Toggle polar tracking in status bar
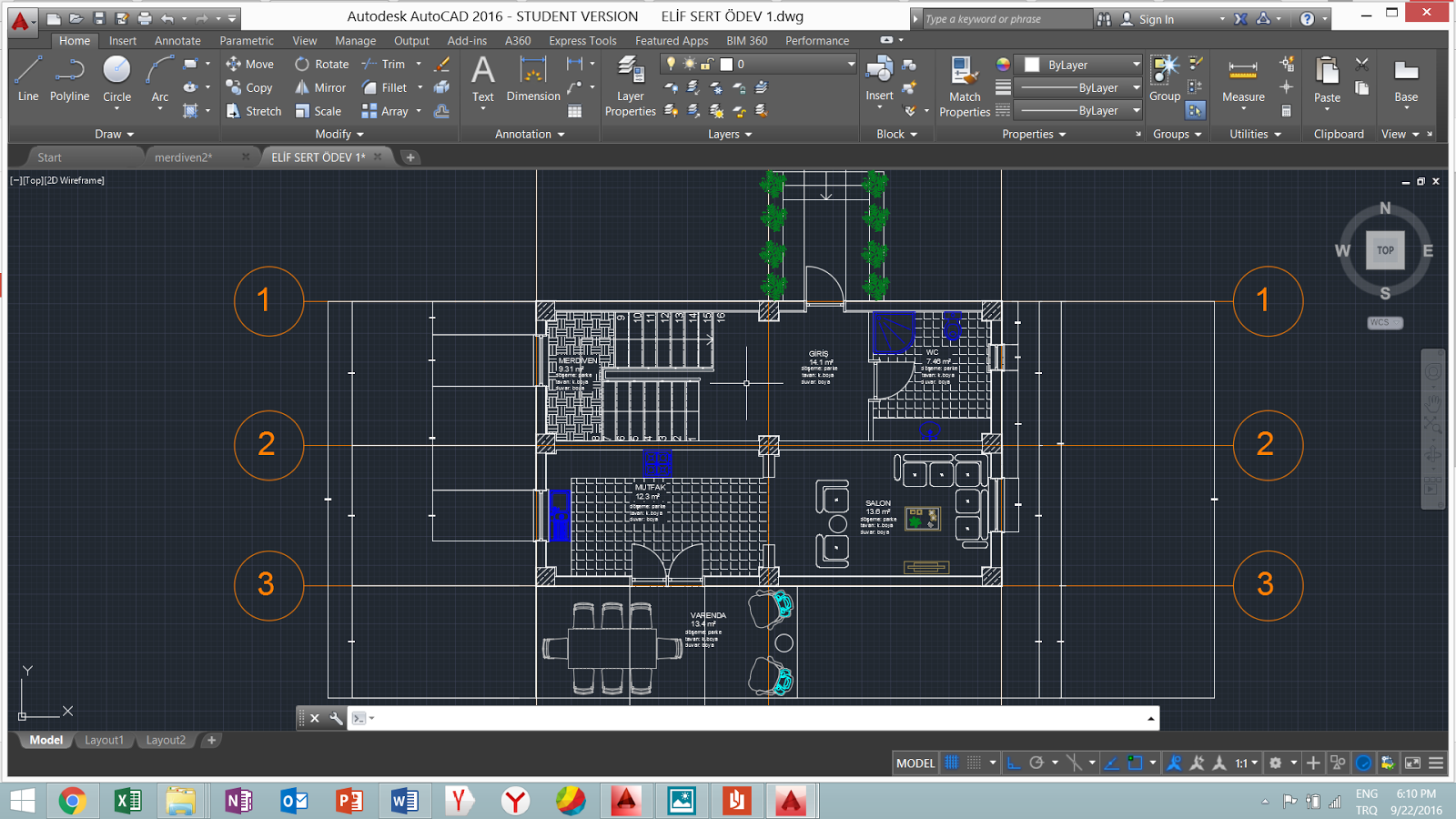Image resolution: width=1456 pixels, height=819 pixels. 1036,763
